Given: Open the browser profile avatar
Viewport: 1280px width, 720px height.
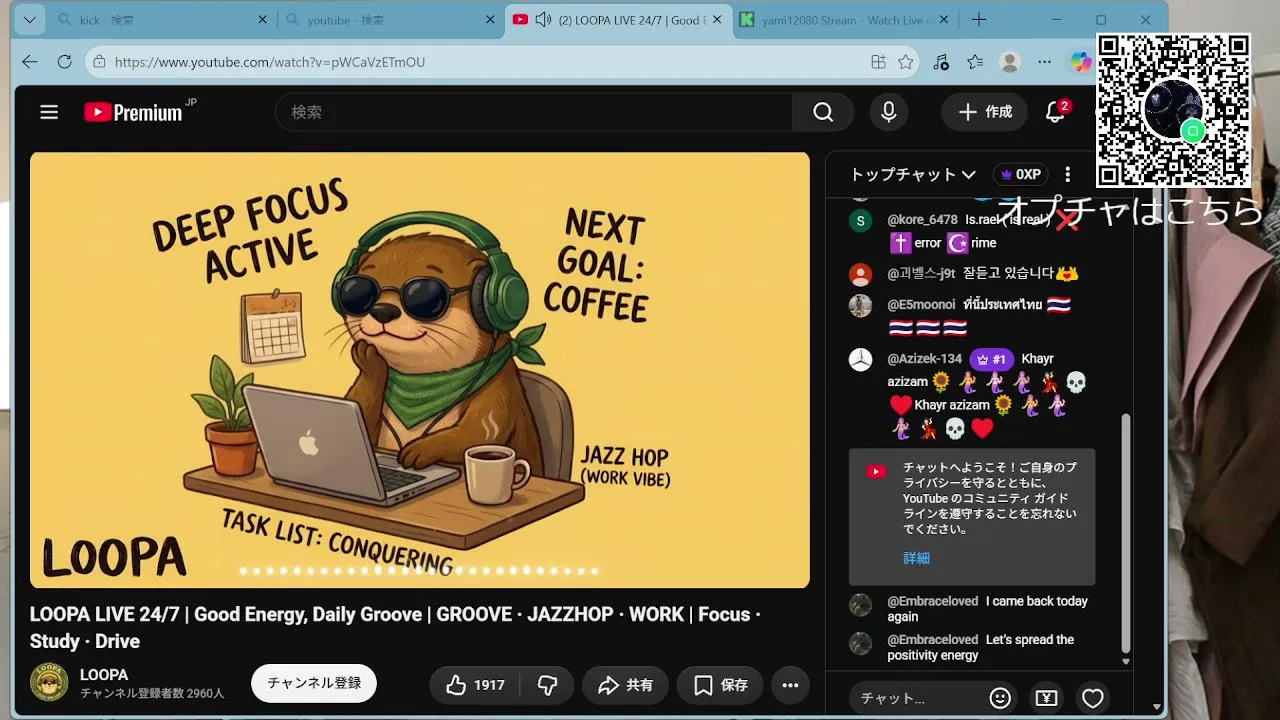Looking at the screenshot, I should [x=1010, y=62].
